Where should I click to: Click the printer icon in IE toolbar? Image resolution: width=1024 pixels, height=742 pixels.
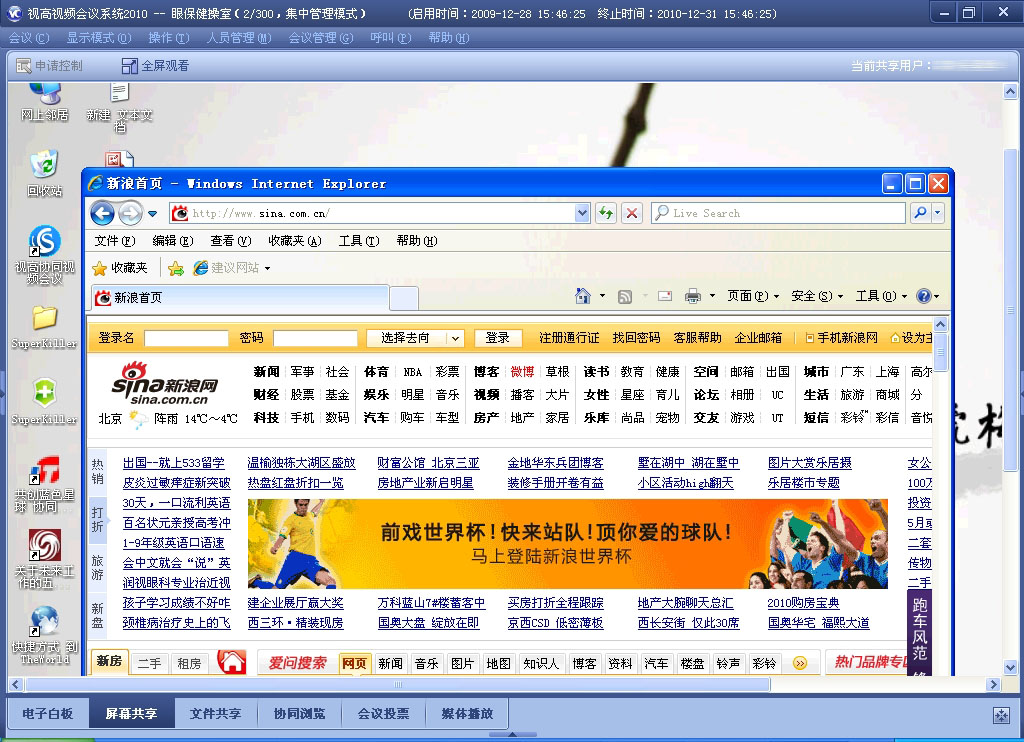(693, 296)
